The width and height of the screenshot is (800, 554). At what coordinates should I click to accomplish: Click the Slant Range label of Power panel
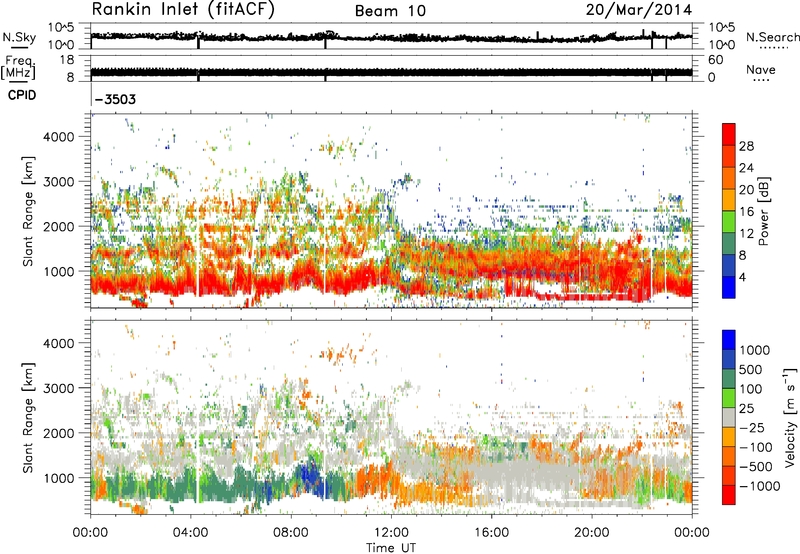[28, 211]
